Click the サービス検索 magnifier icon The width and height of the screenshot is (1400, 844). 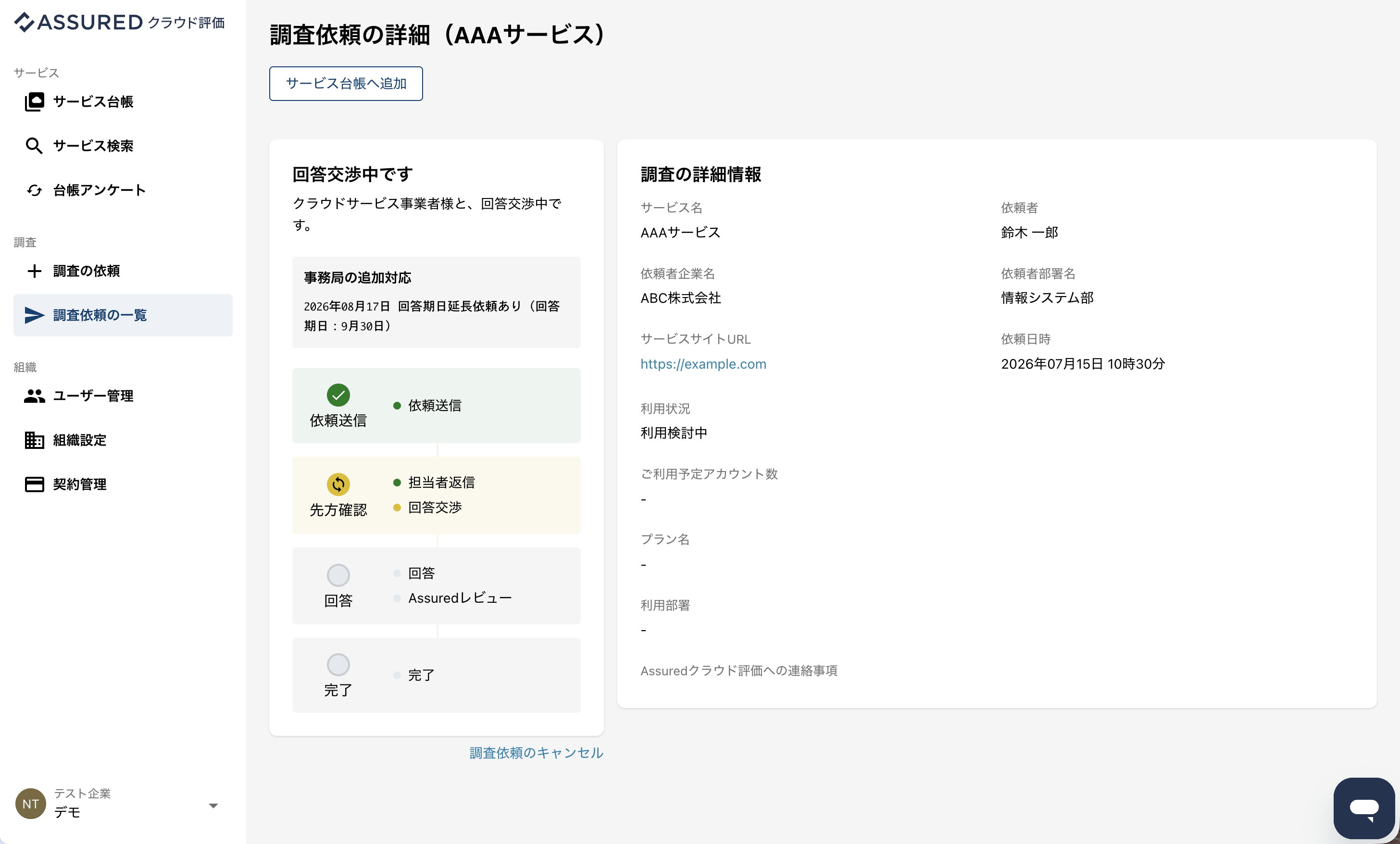tap(34, 146)
